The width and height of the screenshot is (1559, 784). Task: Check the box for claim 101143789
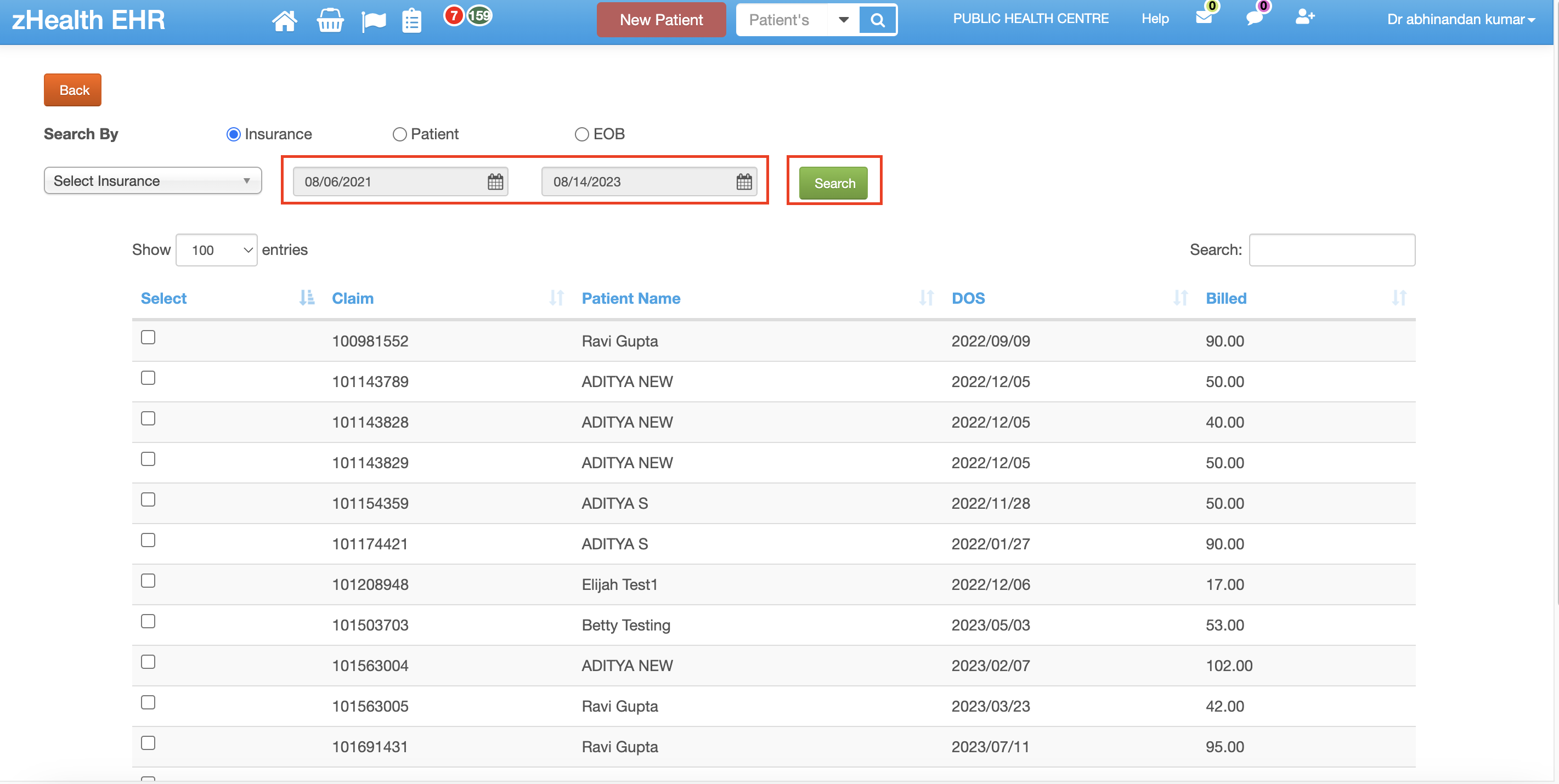tap(148, 378)
